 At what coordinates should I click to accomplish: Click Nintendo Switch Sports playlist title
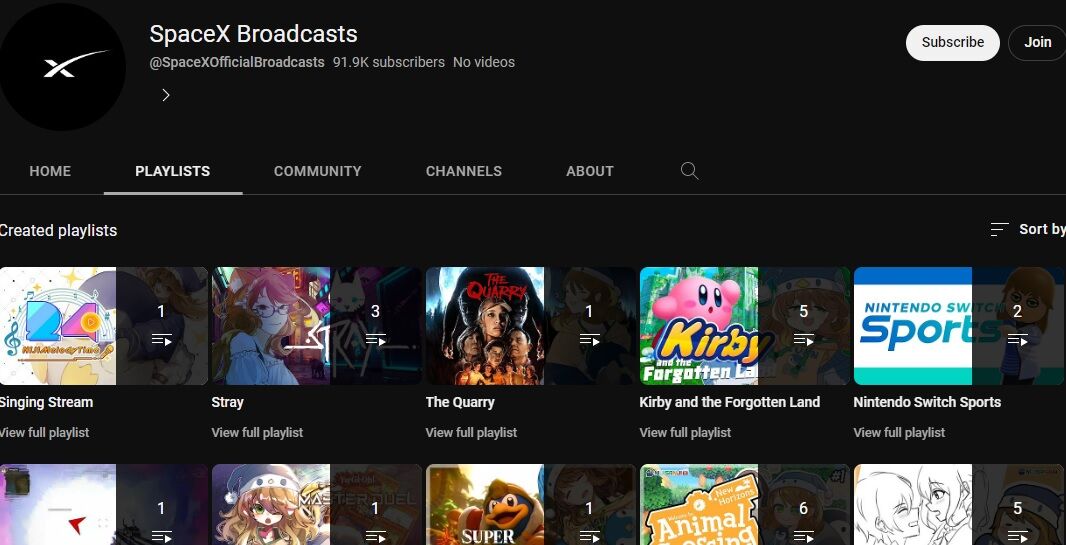tap(927, 402)
